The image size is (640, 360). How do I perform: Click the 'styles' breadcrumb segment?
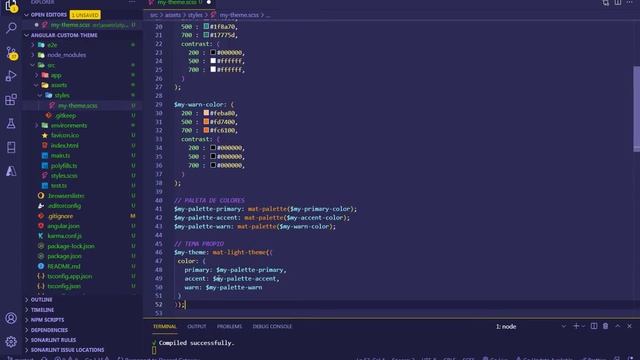(x=195, y=15)
